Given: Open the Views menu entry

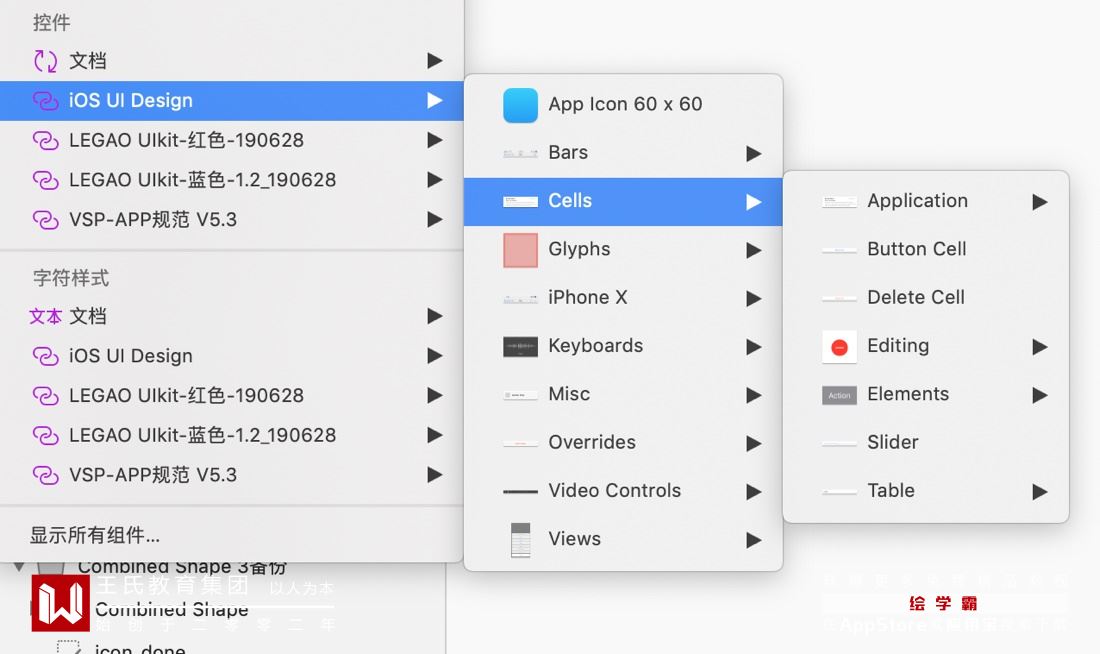Looking at the screenshot, I should pyautogui.click(x=623, y=540).
